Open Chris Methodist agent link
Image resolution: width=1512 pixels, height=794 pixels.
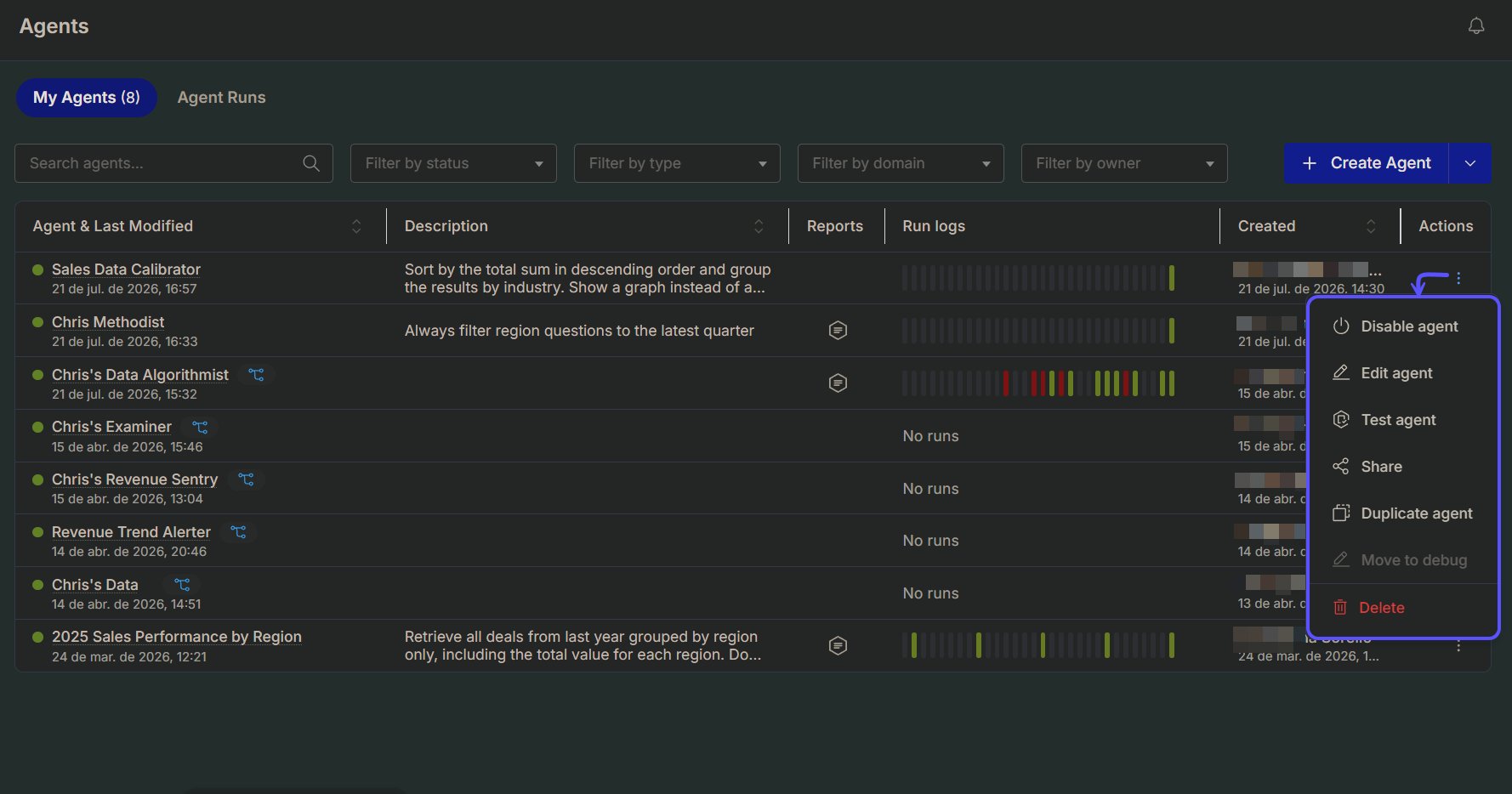[x=108, y=322]
